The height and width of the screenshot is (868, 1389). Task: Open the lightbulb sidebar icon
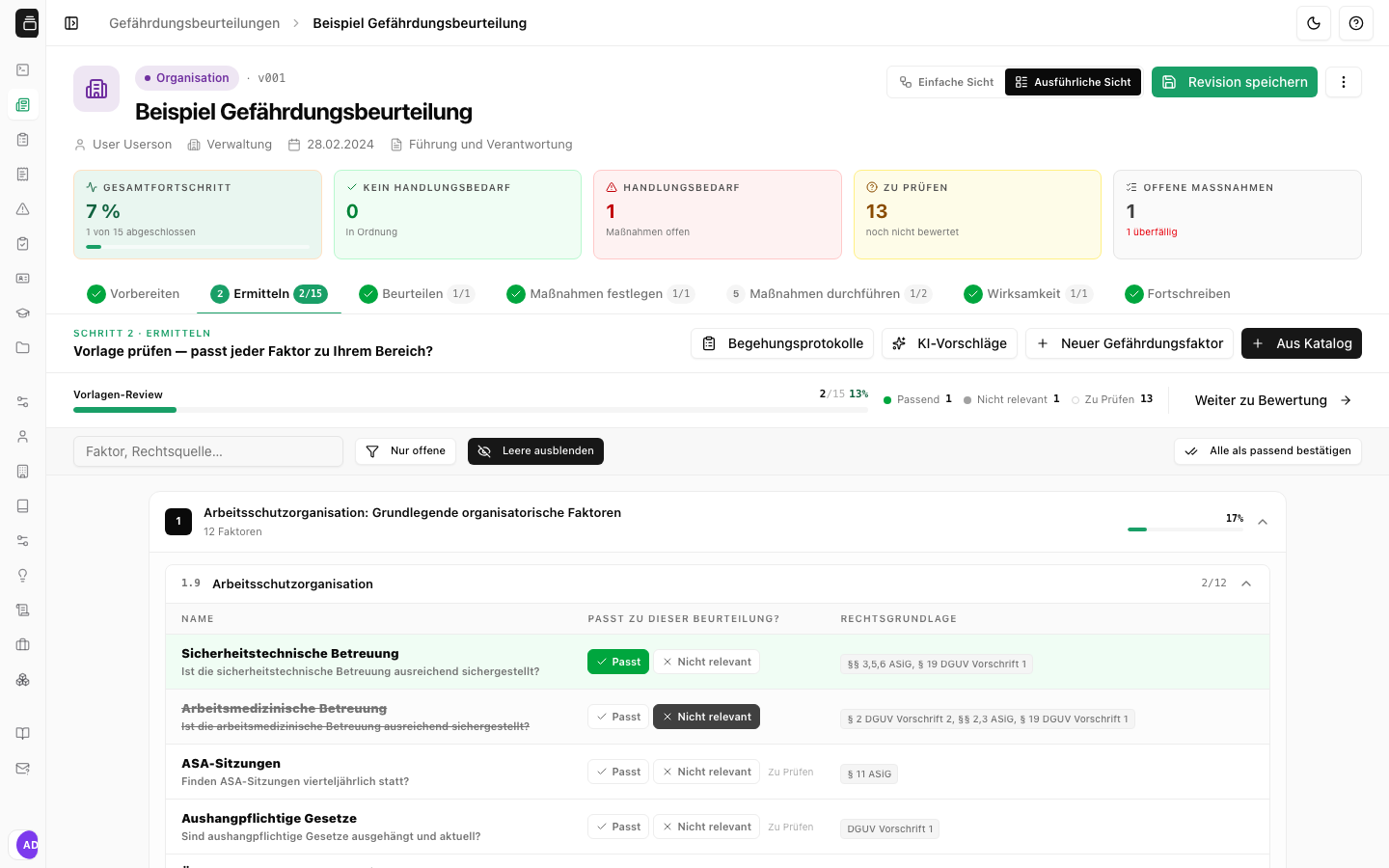(23, 576)
